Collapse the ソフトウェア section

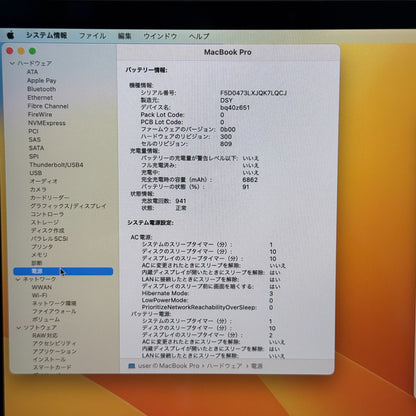[x=19, y=328]
